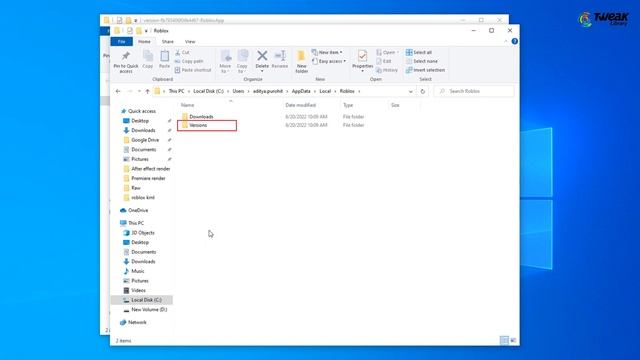Refresh the current folder
This screenshot has height=360, width=640.
click(x=423, y=91)
